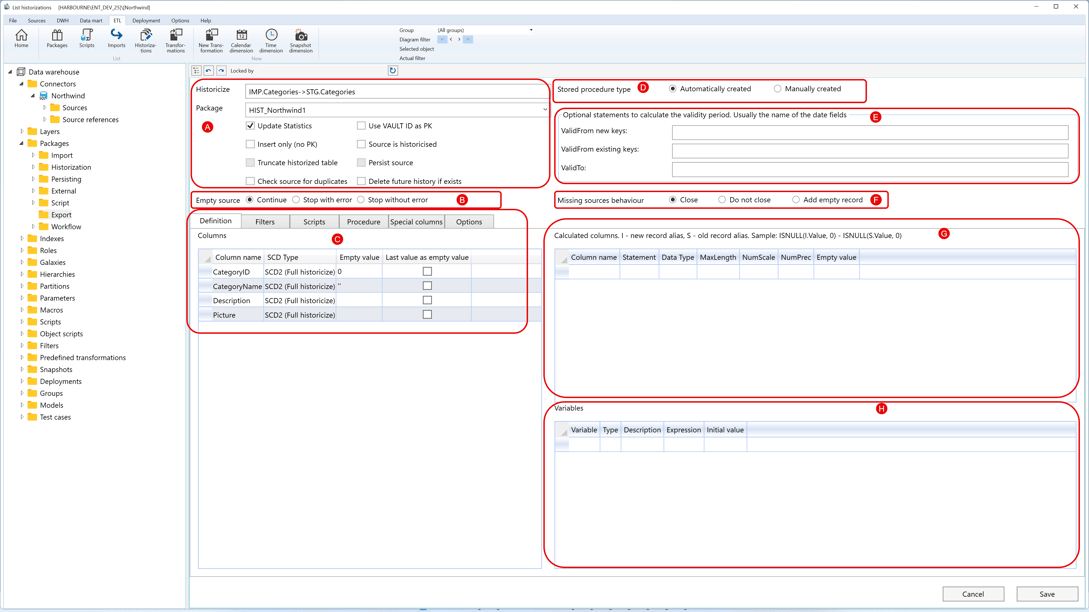Open the Packages list icon
This screenshot has width=1089, height=612.
(x=57, y=38)
